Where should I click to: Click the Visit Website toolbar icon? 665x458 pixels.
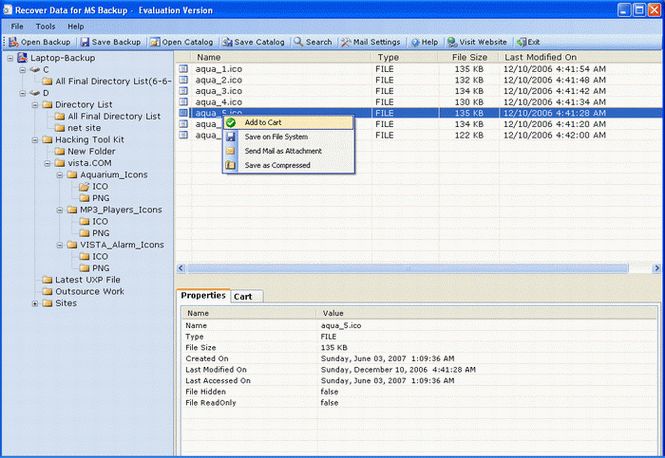(x=478, y=42)
